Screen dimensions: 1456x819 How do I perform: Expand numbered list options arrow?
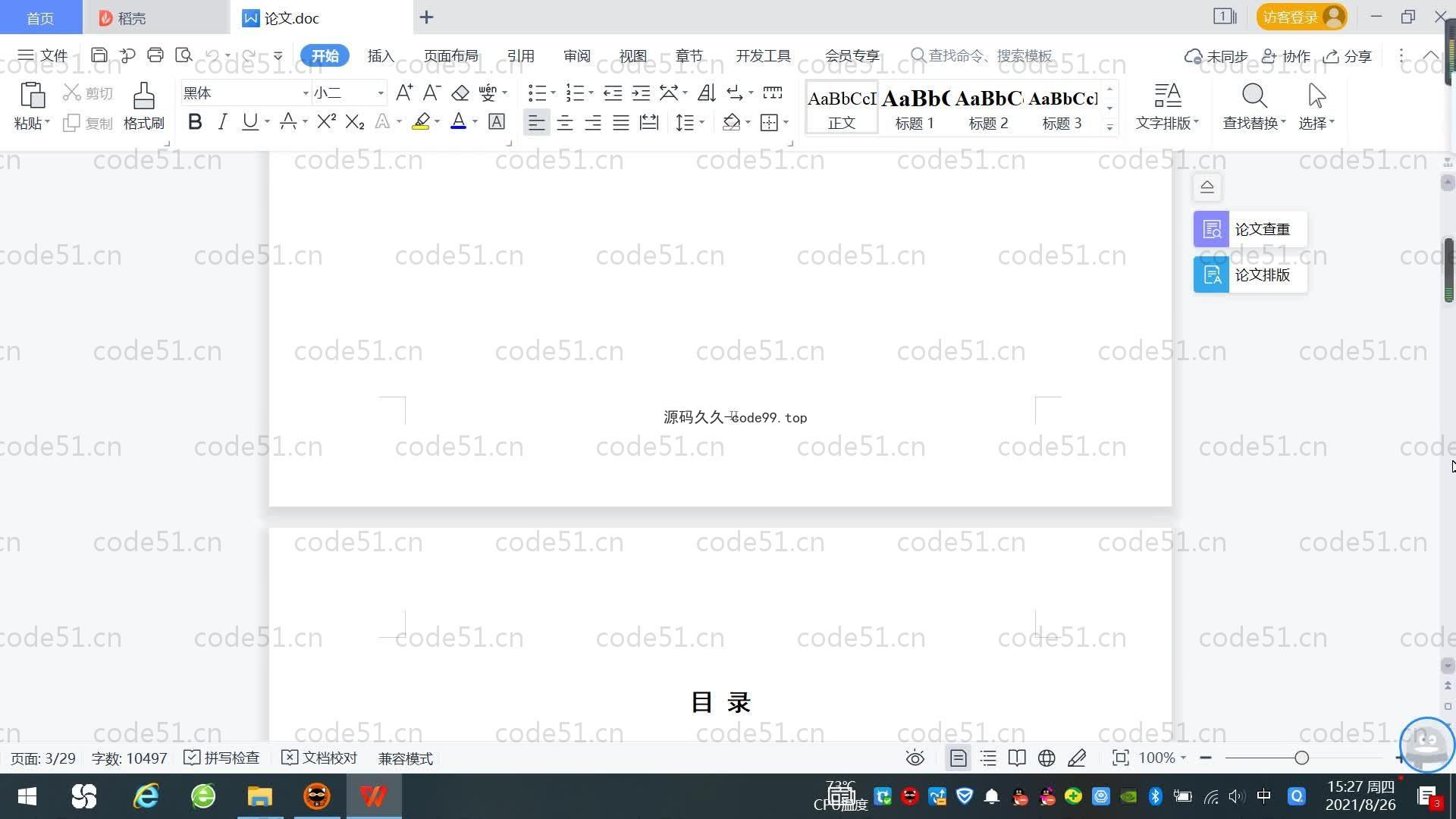click(591, 93)
